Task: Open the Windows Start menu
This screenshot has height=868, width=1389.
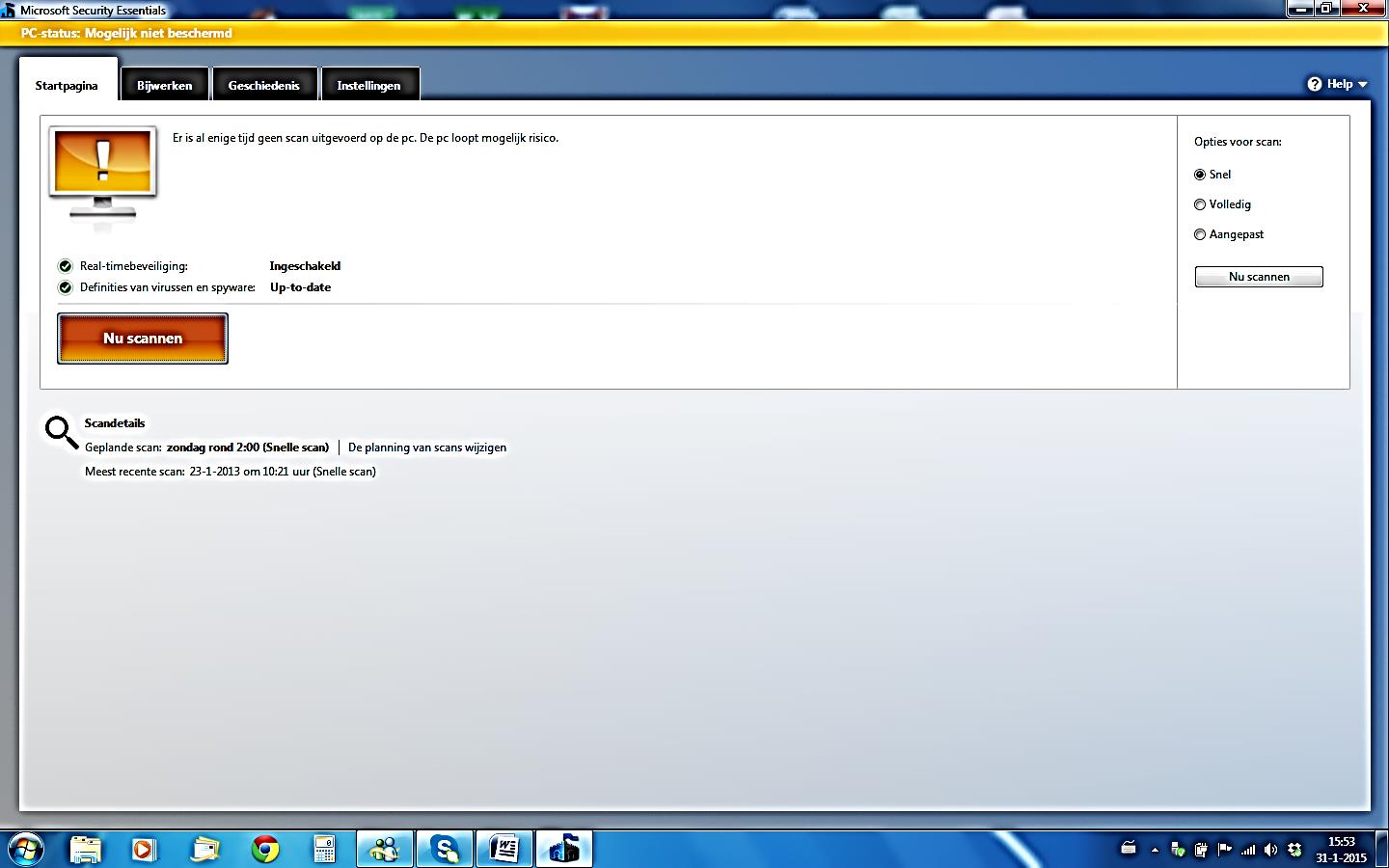Action: [25, 850]
